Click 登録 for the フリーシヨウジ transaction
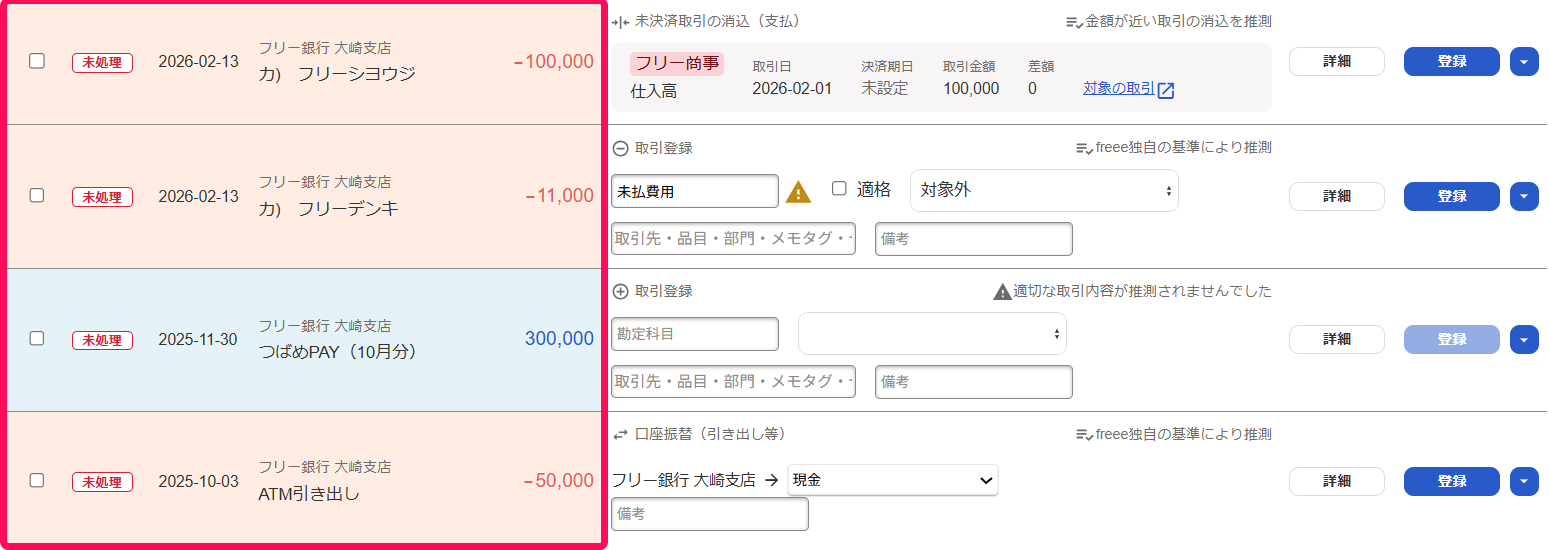This screenshot has width=1549, height=550. pyautogui.click(x=1452, y=61)
